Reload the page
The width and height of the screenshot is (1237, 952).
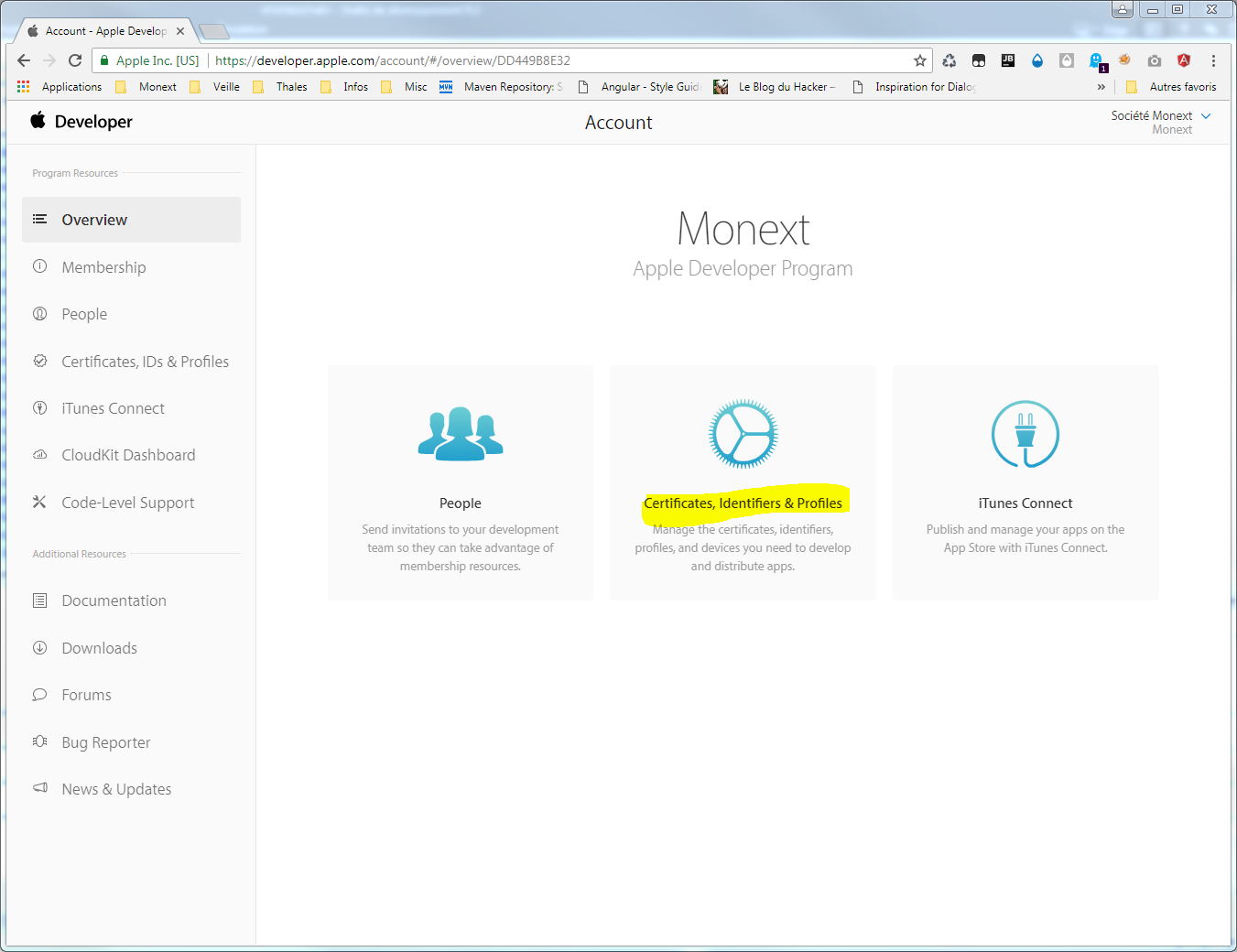click(75, 60)
